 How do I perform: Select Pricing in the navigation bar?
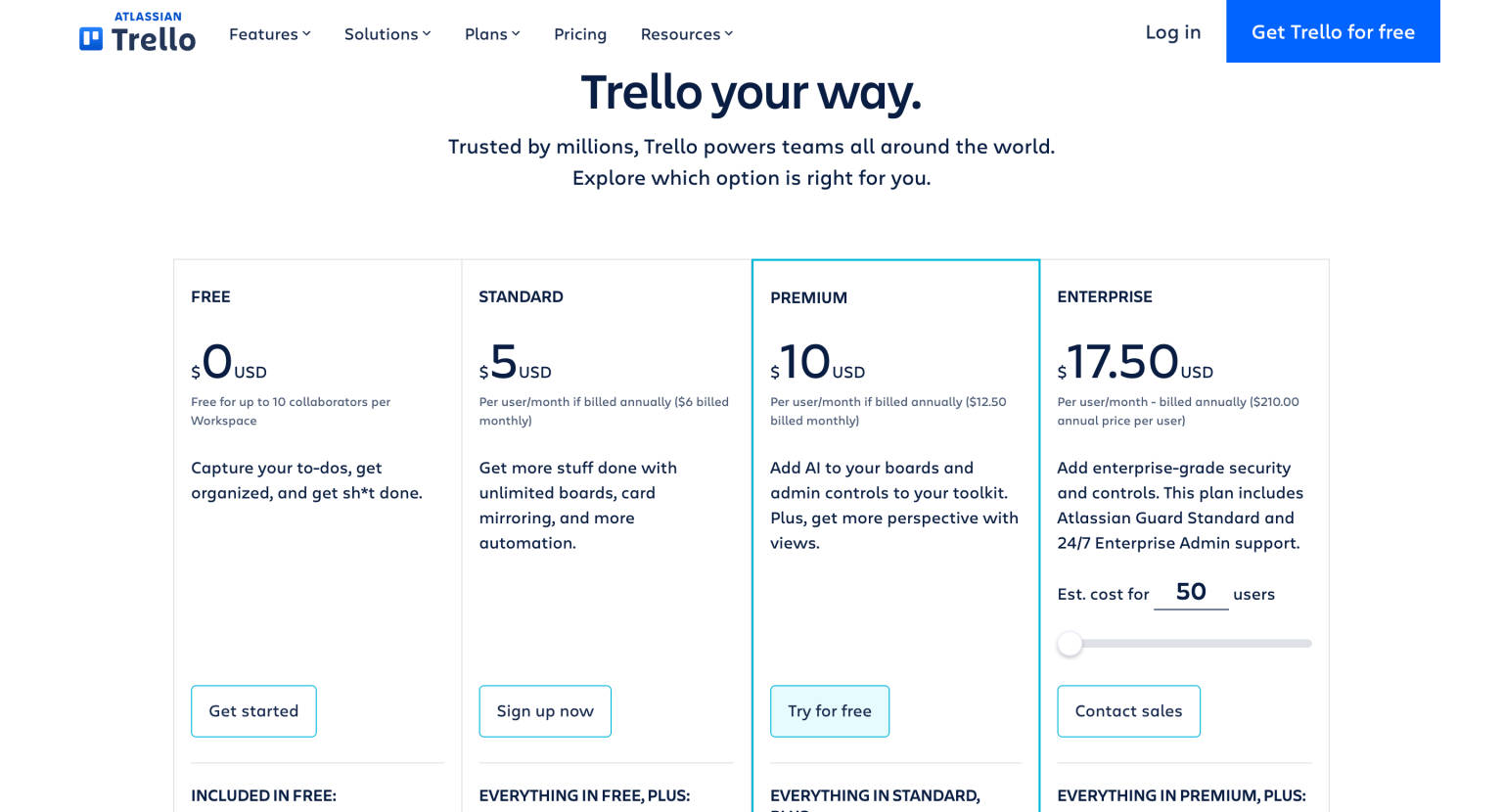[580, 33]
